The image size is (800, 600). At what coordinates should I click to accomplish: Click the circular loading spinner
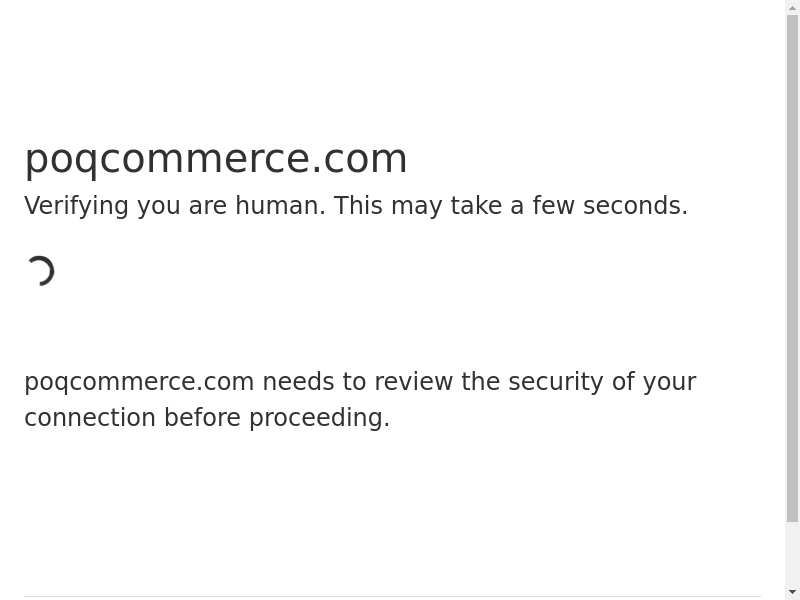click(40, 271)
